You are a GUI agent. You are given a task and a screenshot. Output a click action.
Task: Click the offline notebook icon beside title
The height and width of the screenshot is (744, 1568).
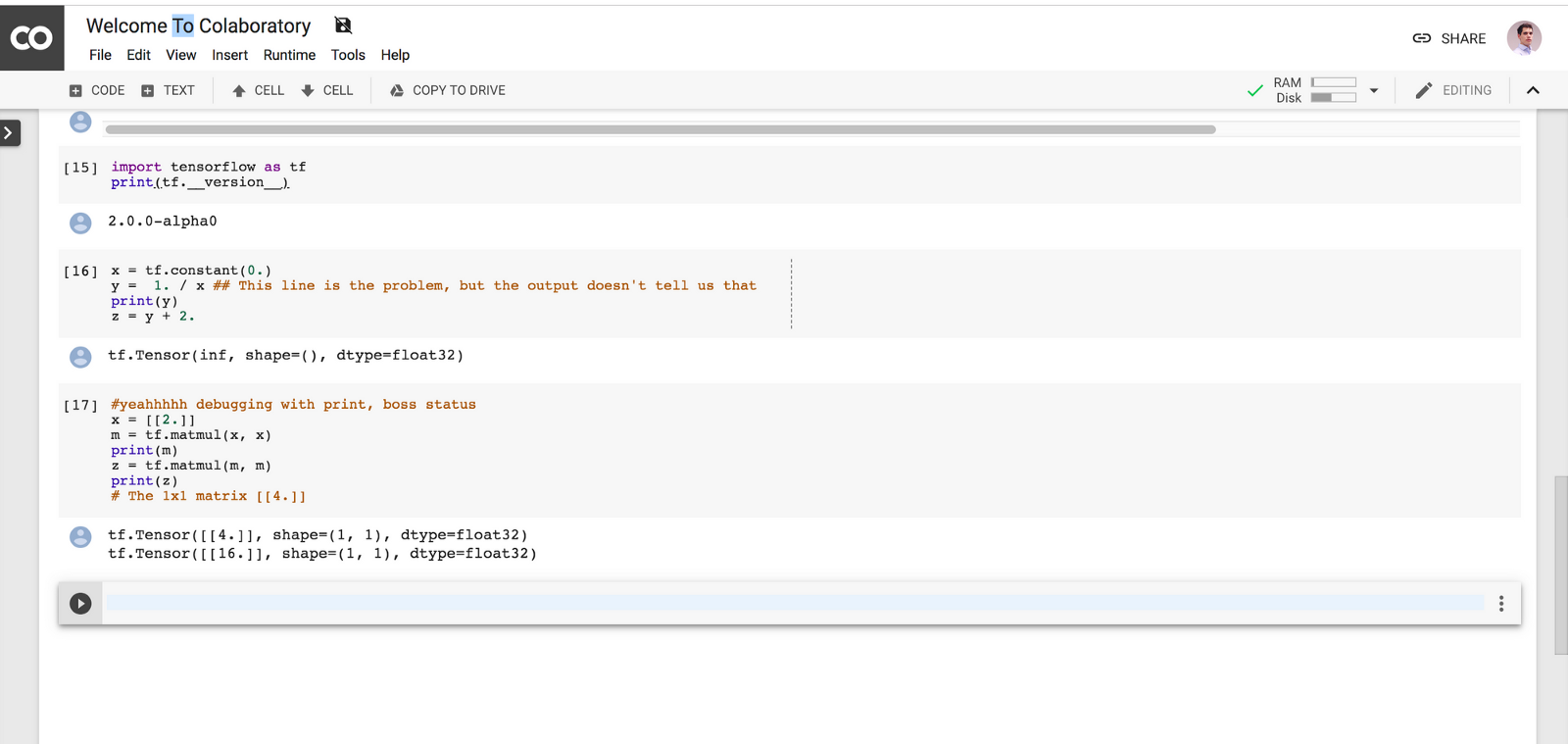(343, 25)
